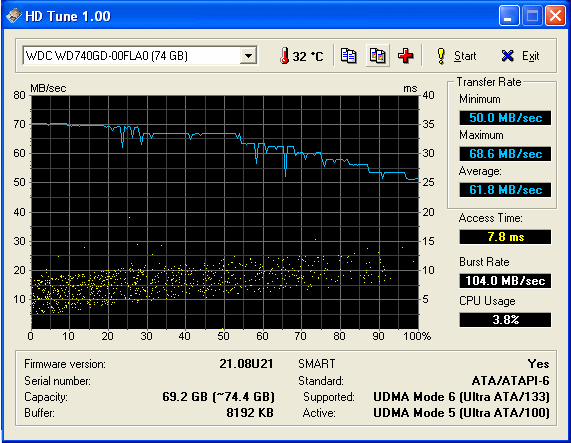Click the Minimum 50.0 MB/sec value

[505, 118]
